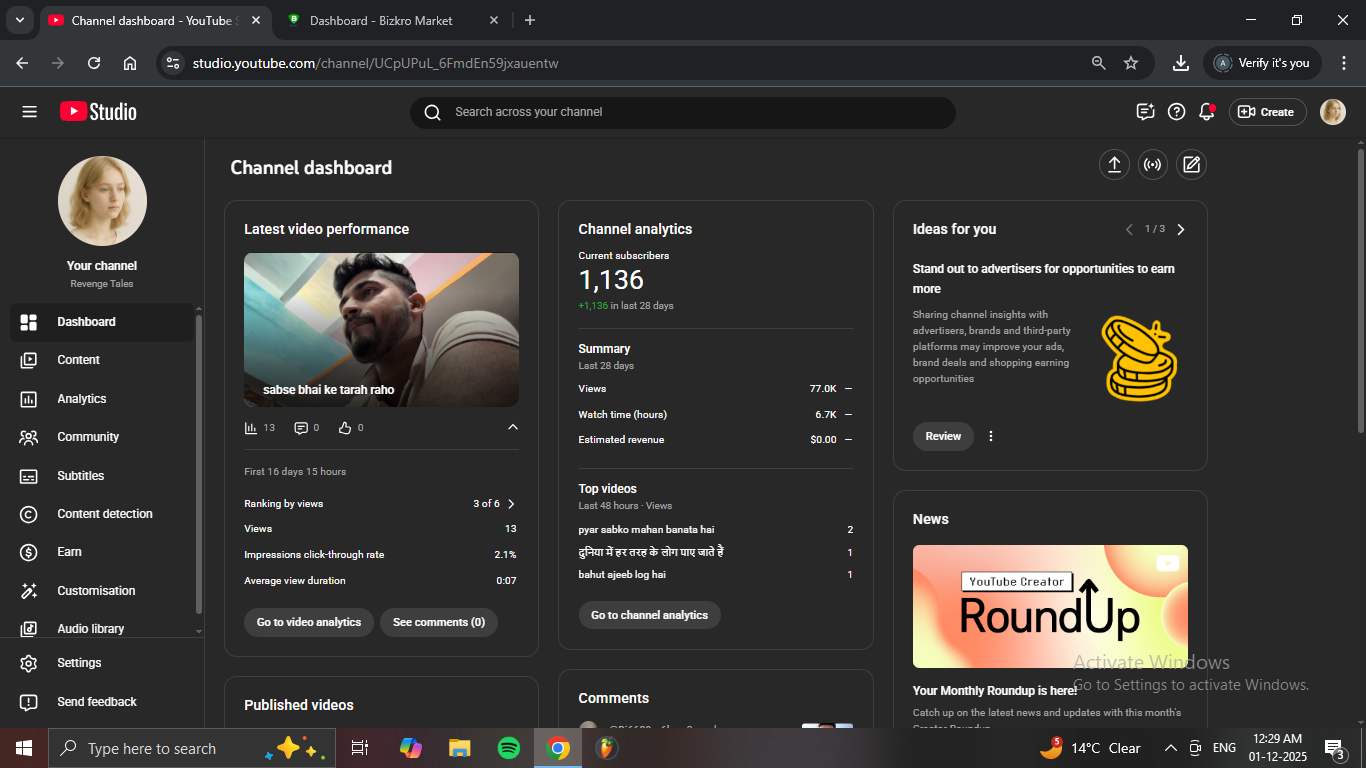This screenshot has height=768, width=1366.
Task: Click the create post pencil icon
Action: pyautogui.click(x=1191, y=165)
